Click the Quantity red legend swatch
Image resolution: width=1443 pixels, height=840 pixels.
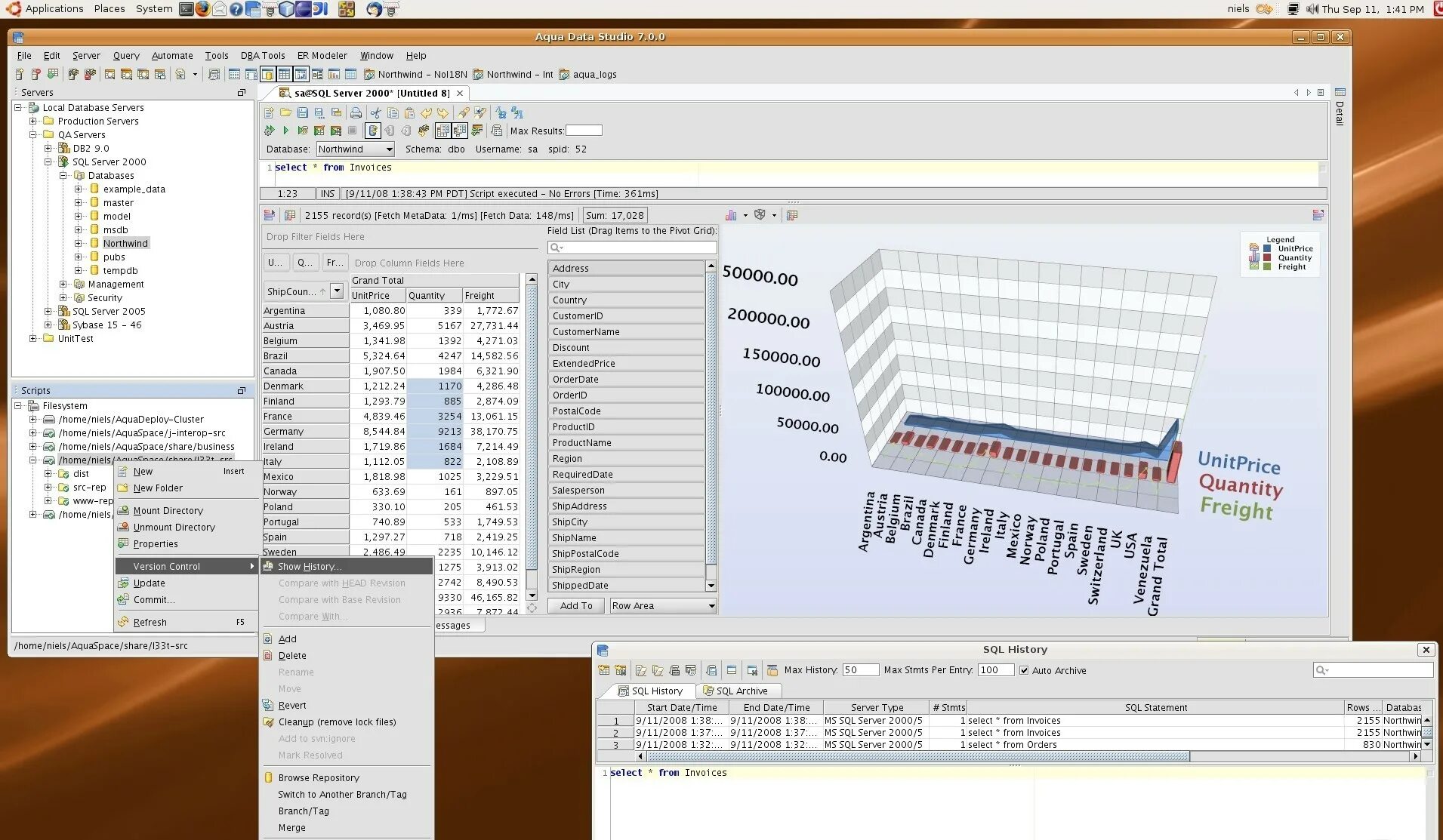[1267, 257]
